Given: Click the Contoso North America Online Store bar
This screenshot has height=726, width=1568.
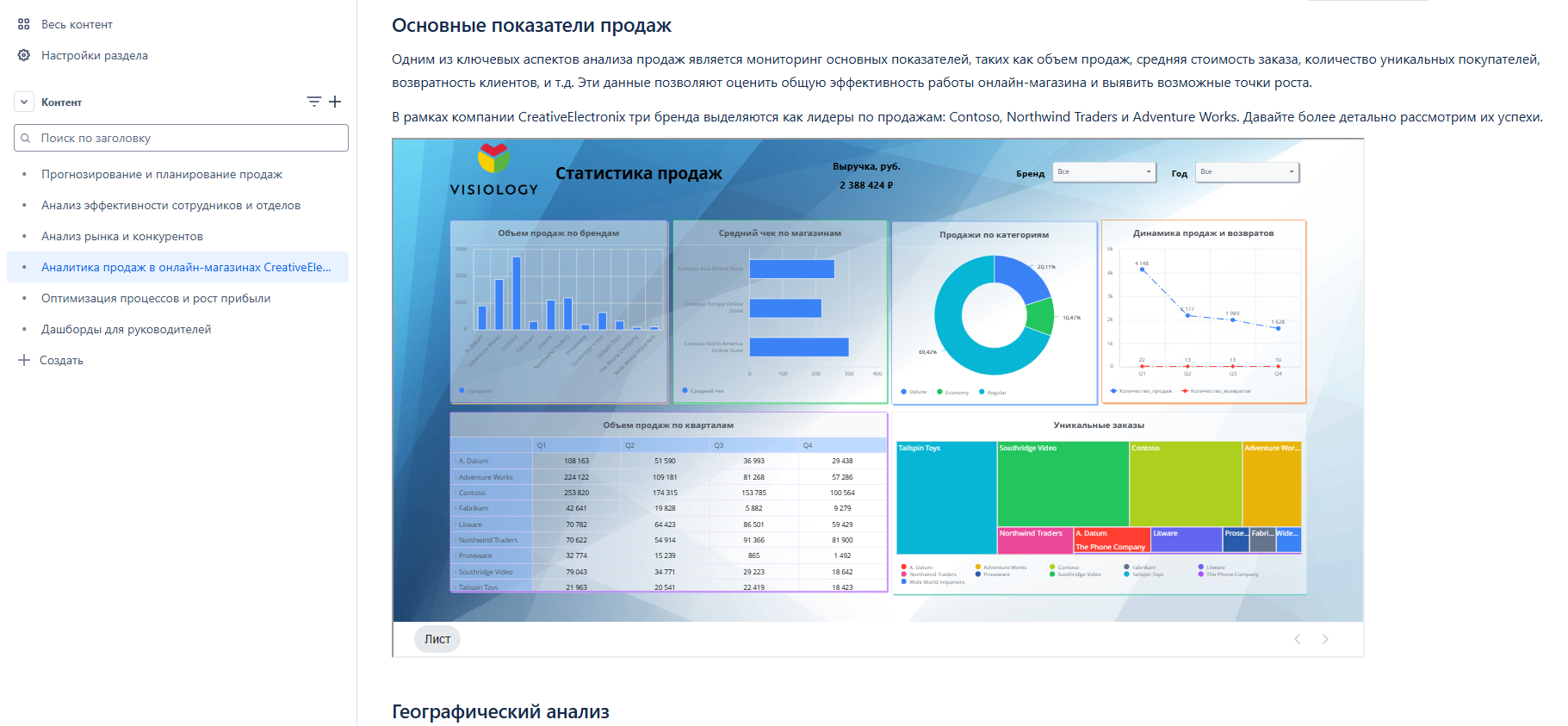Looking at the screenshot, I should click(799, 347).
